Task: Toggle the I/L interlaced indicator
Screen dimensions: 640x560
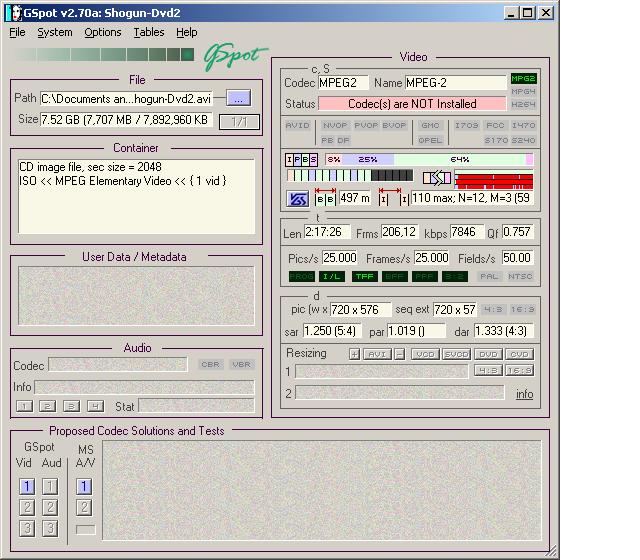Action: click(331, 276)
